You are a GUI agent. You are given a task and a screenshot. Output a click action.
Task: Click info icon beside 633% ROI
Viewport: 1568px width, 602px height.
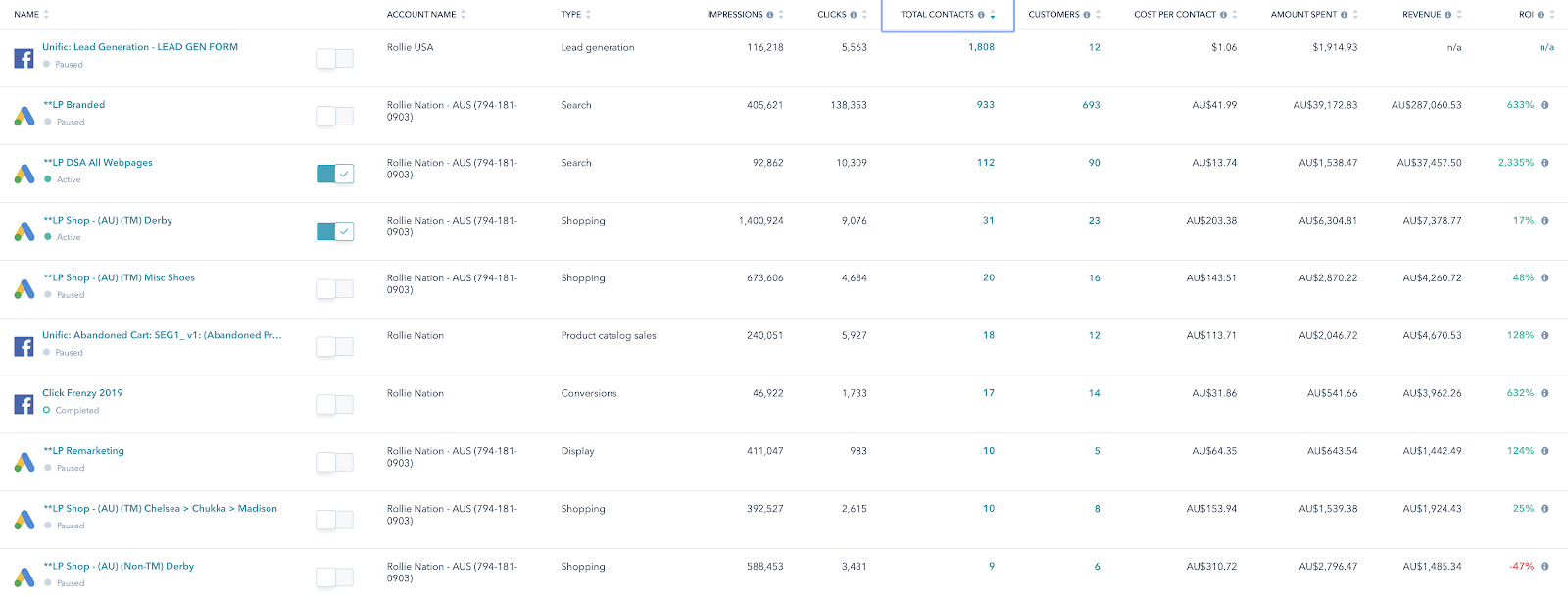click(x=1545, y=105)
